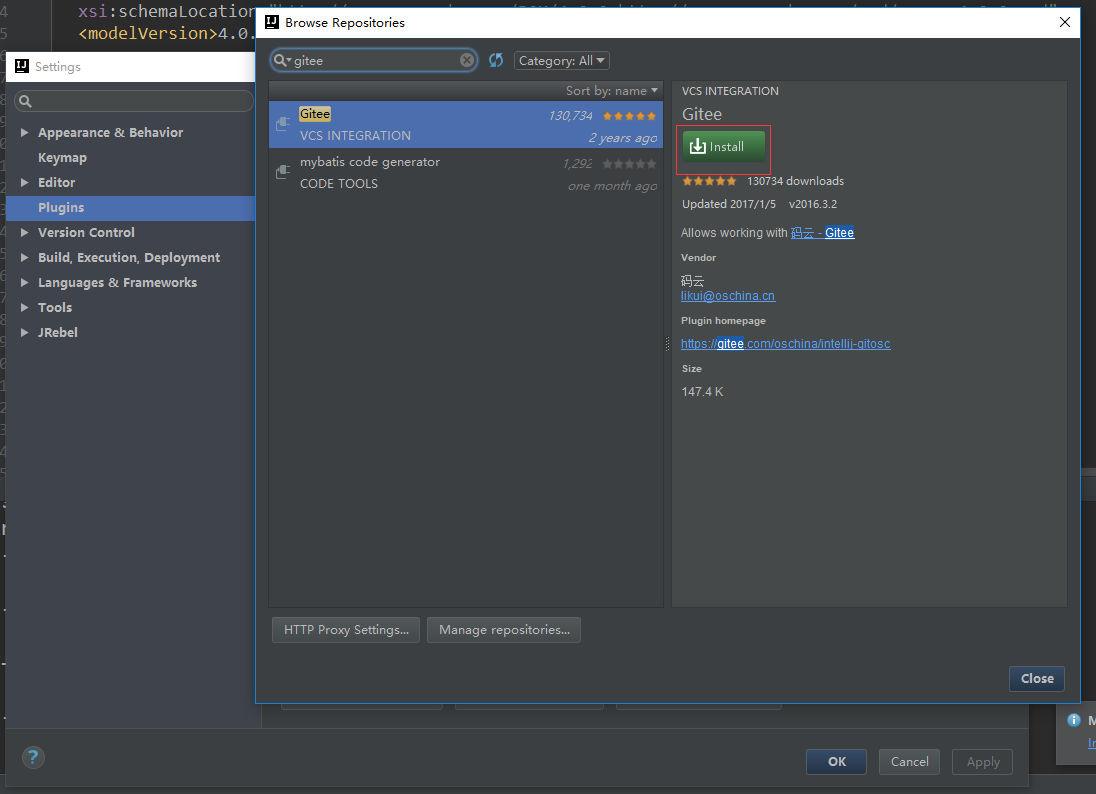
Task: Select Keymap in Settings tree
Action: point(62,158)
